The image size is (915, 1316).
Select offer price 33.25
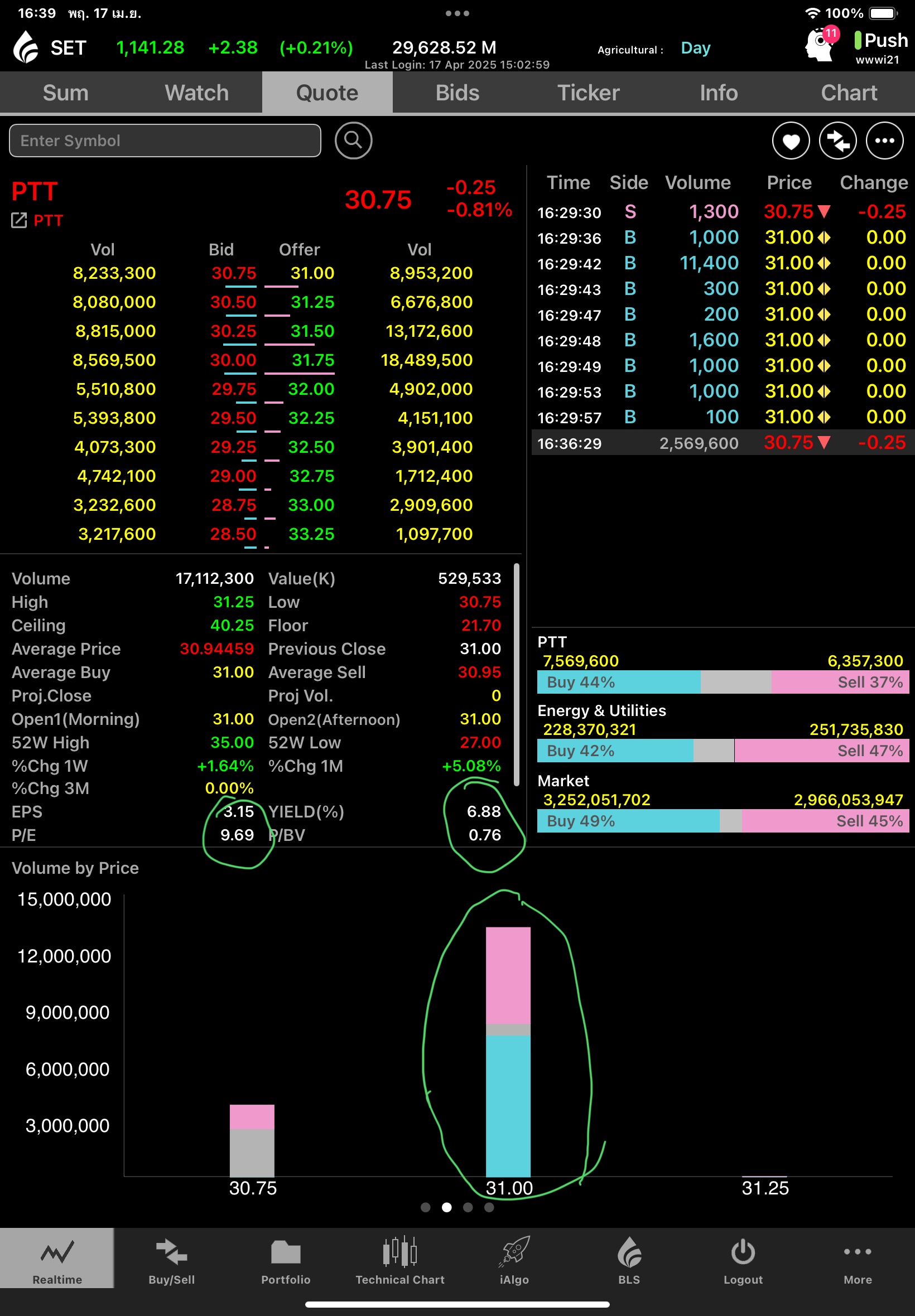click(311, 535)
